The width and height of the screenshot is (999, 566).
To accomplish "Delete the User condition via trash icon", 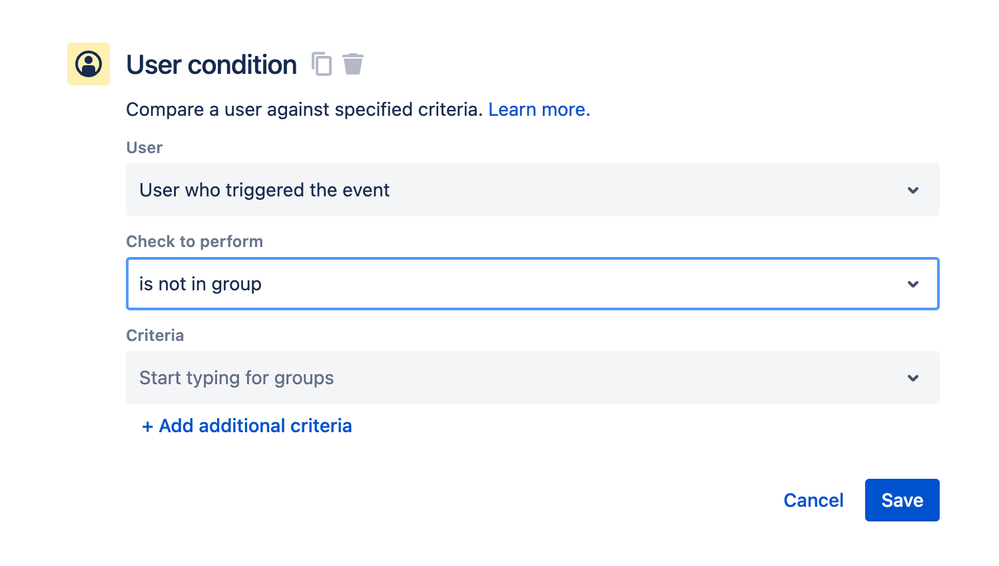I will [353, 64].
